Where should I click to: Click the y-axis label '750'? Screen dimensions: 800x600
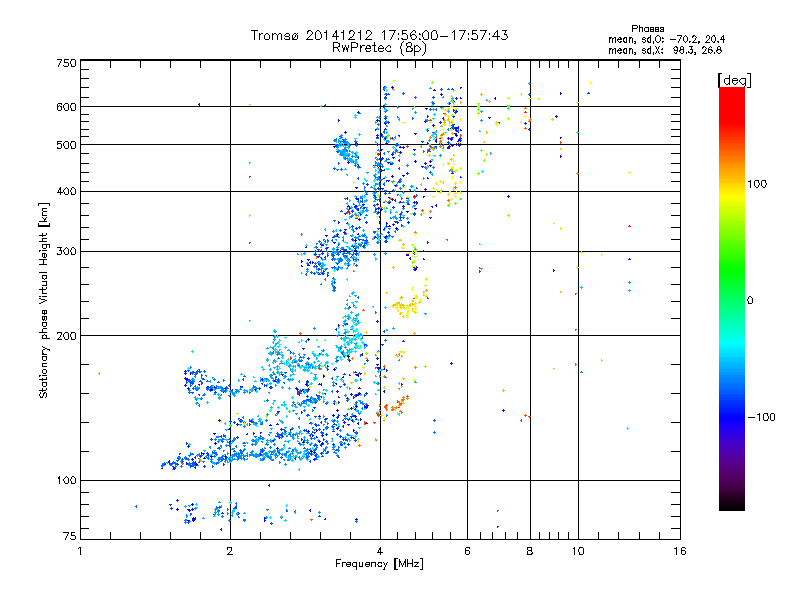click(66, 63)
